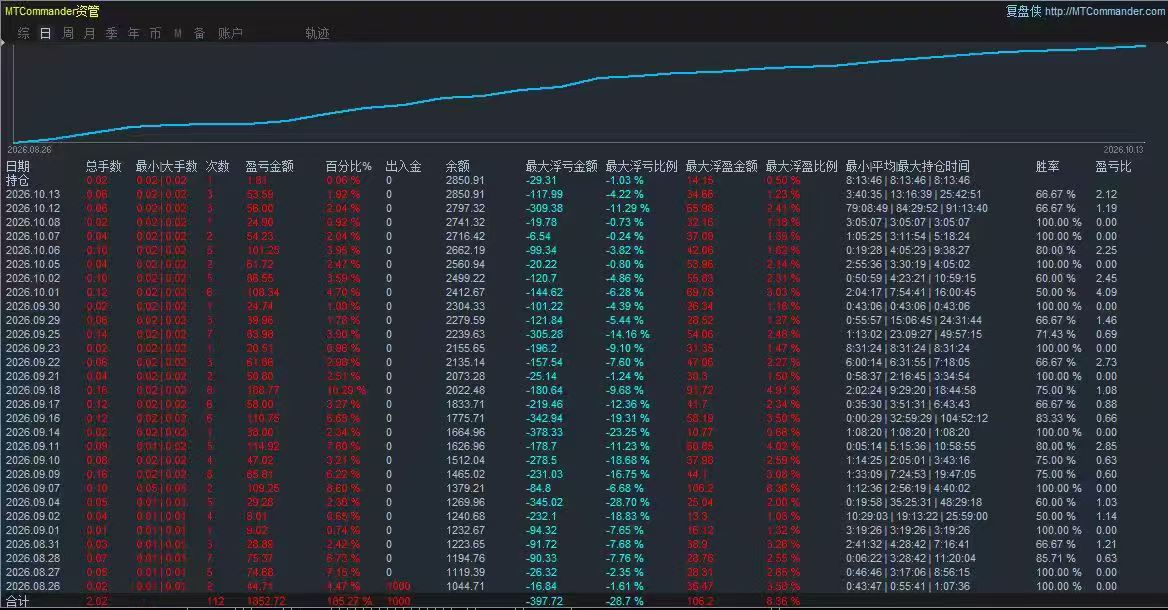
Task: Click the M tab
Action: 177,34
